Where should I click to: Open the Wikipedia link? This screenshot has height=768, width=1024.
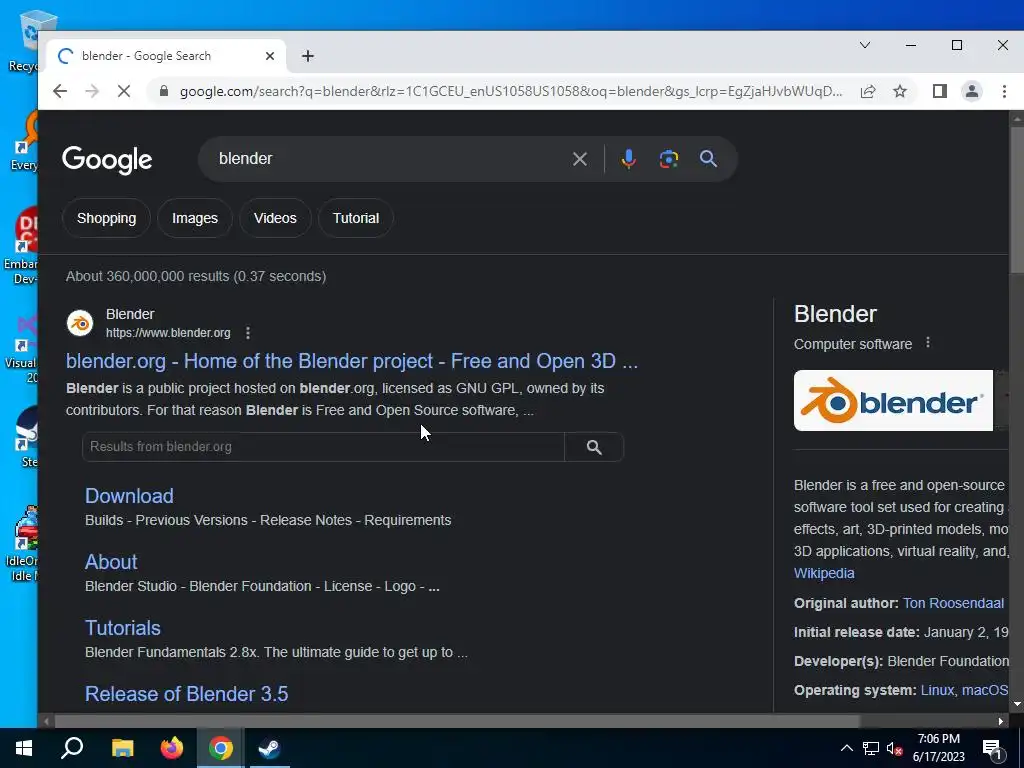click(x=824, y=573)
